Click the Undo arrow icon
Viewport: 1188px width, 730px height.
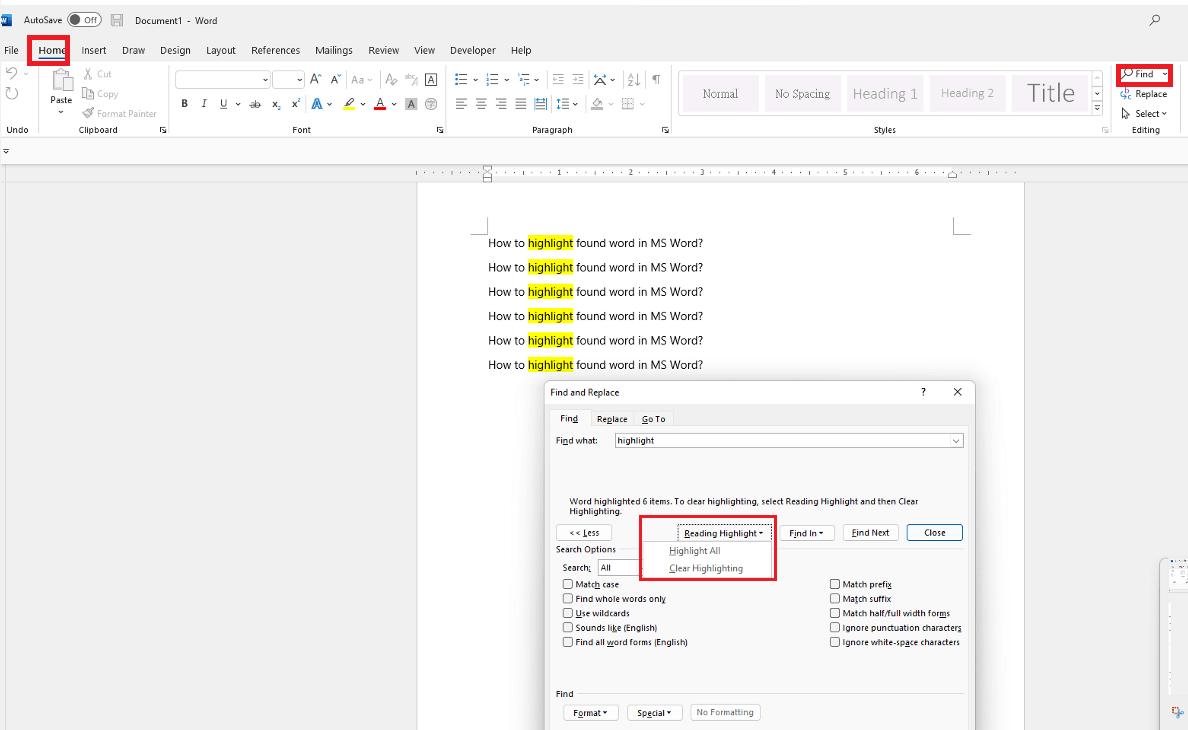pyautogui.click(x=12, y=74)
